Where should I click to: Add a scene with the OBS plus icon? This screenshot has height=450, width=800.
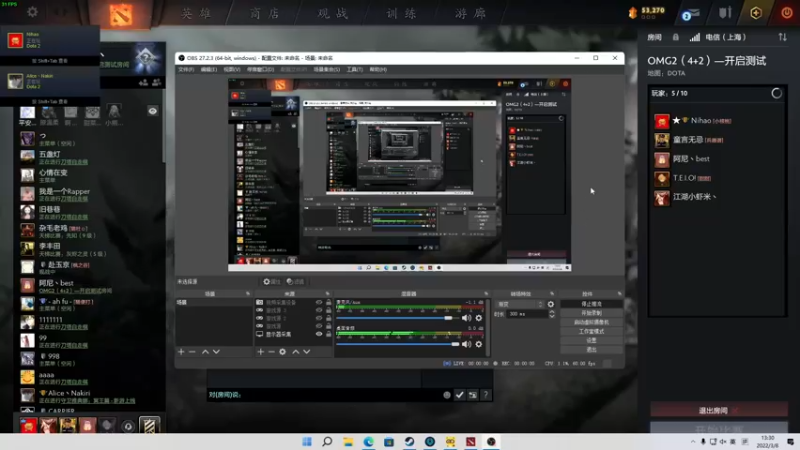[x=181, y=352]
